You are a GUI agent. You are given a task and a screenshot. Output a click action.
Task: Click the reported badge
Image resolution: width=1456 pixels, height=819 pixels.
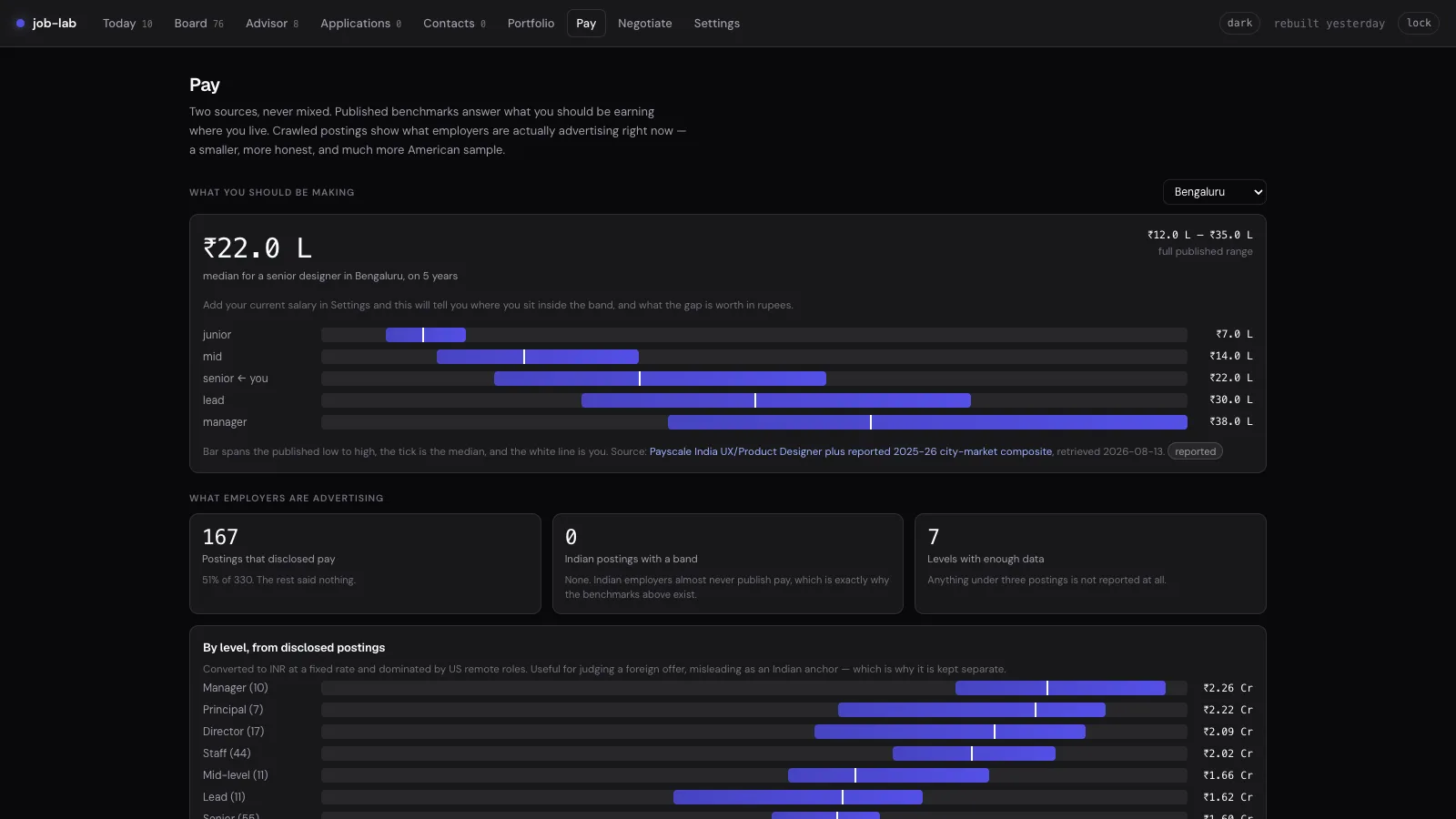pos(1195,451)
